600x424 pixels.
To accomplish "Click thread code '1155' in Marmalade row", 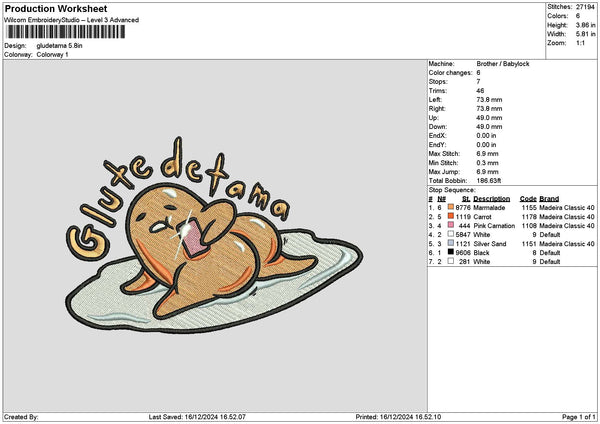I will pyautogui.click(x=529, y=208).
